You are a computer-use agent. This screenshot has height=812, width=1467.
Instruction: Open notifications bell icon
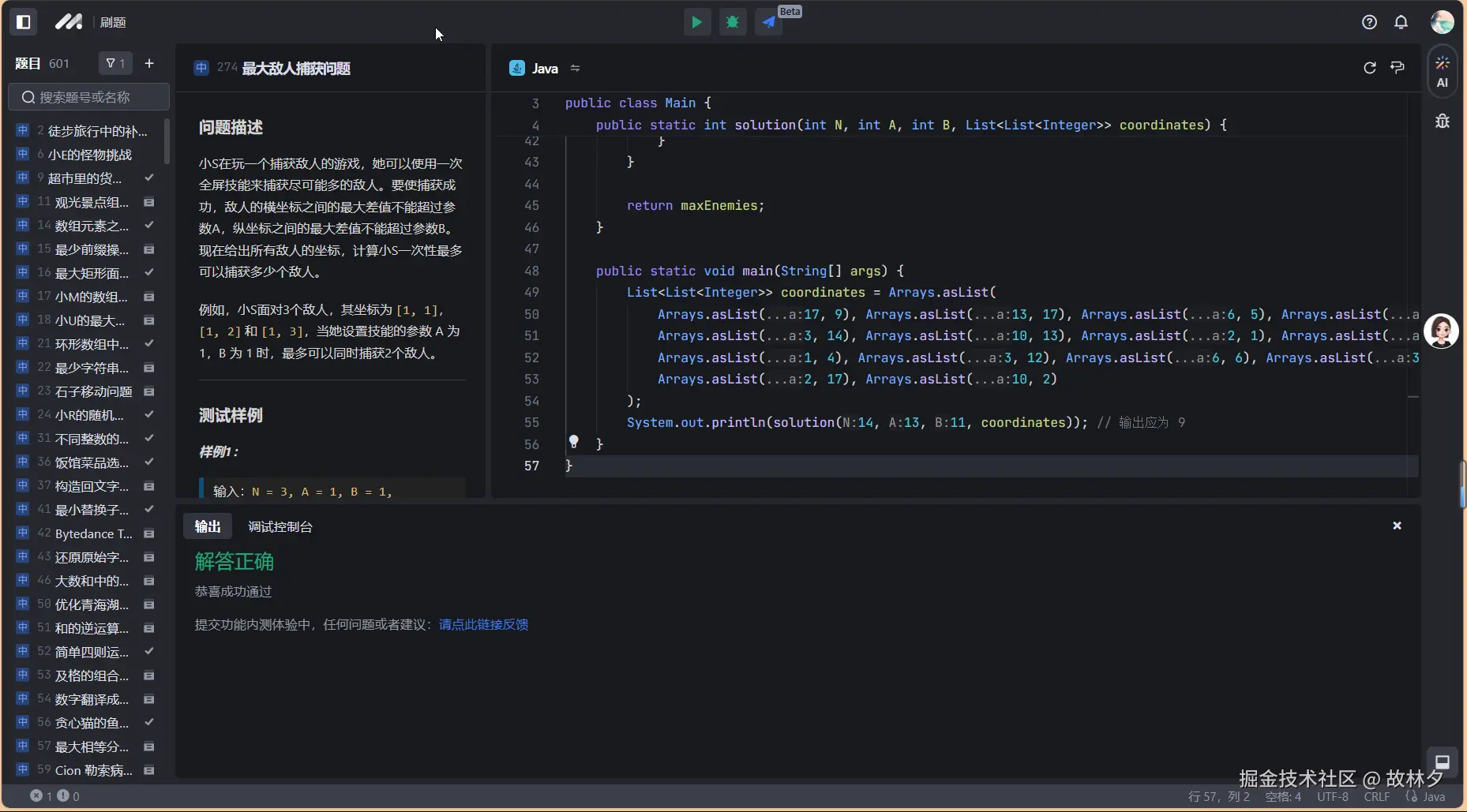tap(1401, 22)
